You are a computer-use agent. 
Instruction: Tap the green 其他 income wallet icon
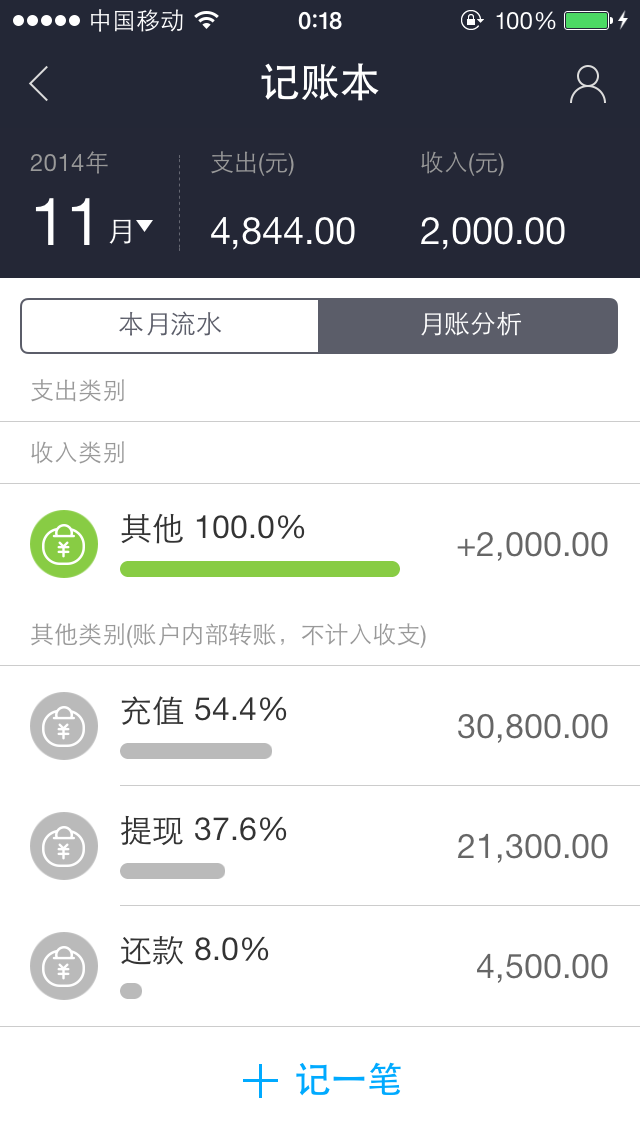click(x=64, y=544)
